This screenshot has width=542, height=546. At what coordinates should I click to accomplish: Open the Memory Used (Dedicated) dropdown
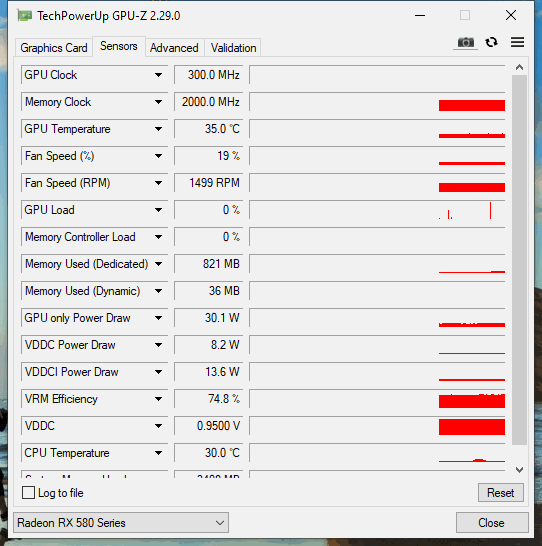tap(158, 264)
